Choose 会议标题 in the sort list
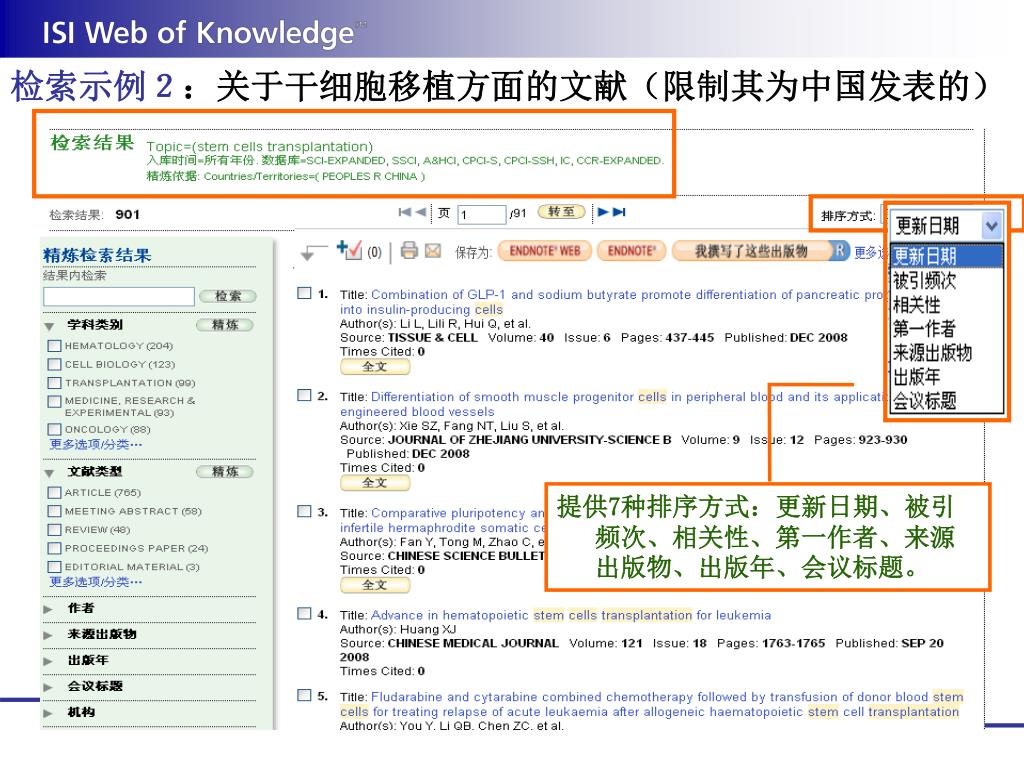Image resolution: width=1024 pixels, height=768 pixels. pyautogui.click(x=946, y=401)
